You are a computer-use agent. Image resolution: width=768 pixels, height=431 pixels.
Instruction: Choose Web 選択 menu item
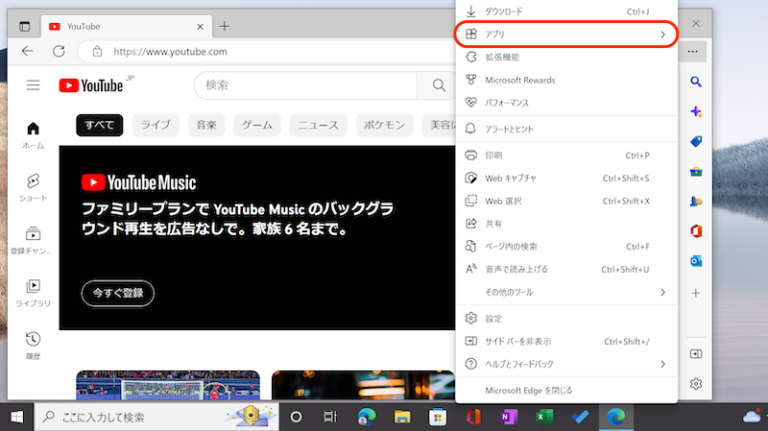tap(567, 201)
